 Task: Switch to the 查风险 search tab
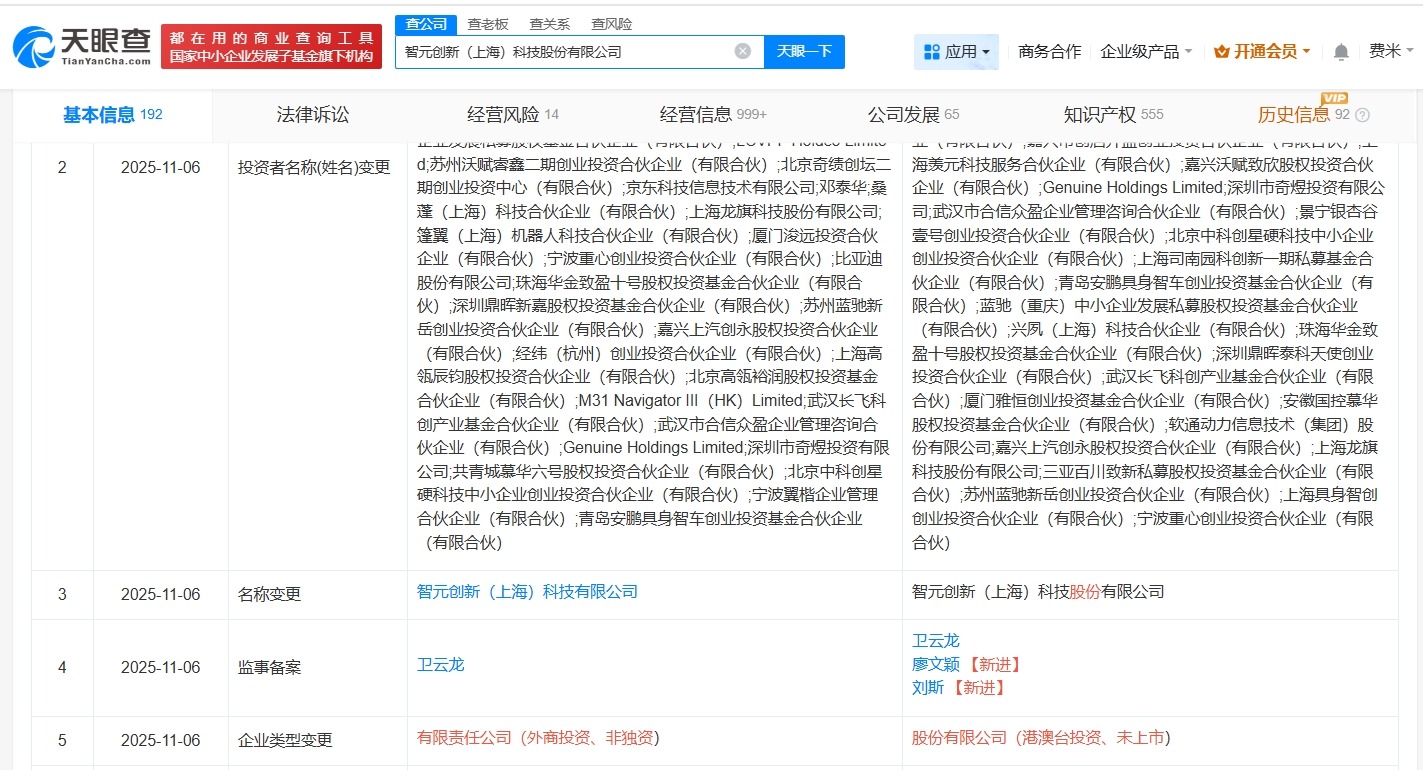pyautogui.click(x=613, y=23)
